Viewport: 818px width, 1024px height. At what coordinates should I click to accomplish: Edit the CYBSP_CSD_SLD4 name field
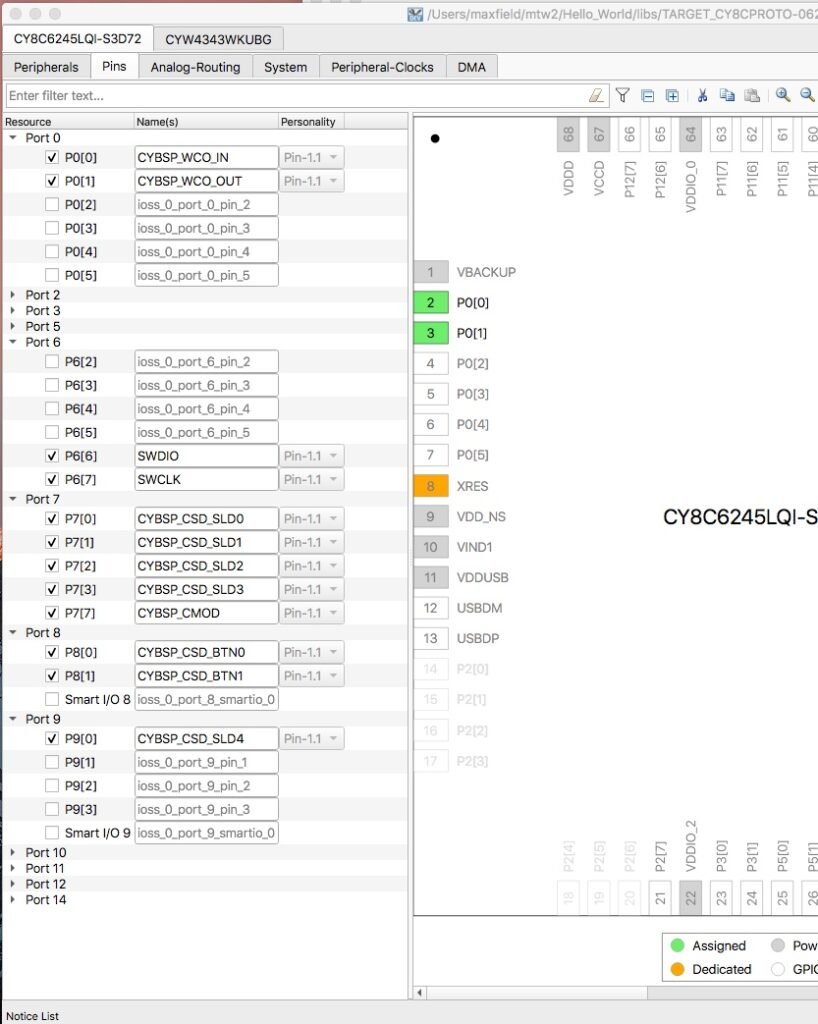(206, 739)
